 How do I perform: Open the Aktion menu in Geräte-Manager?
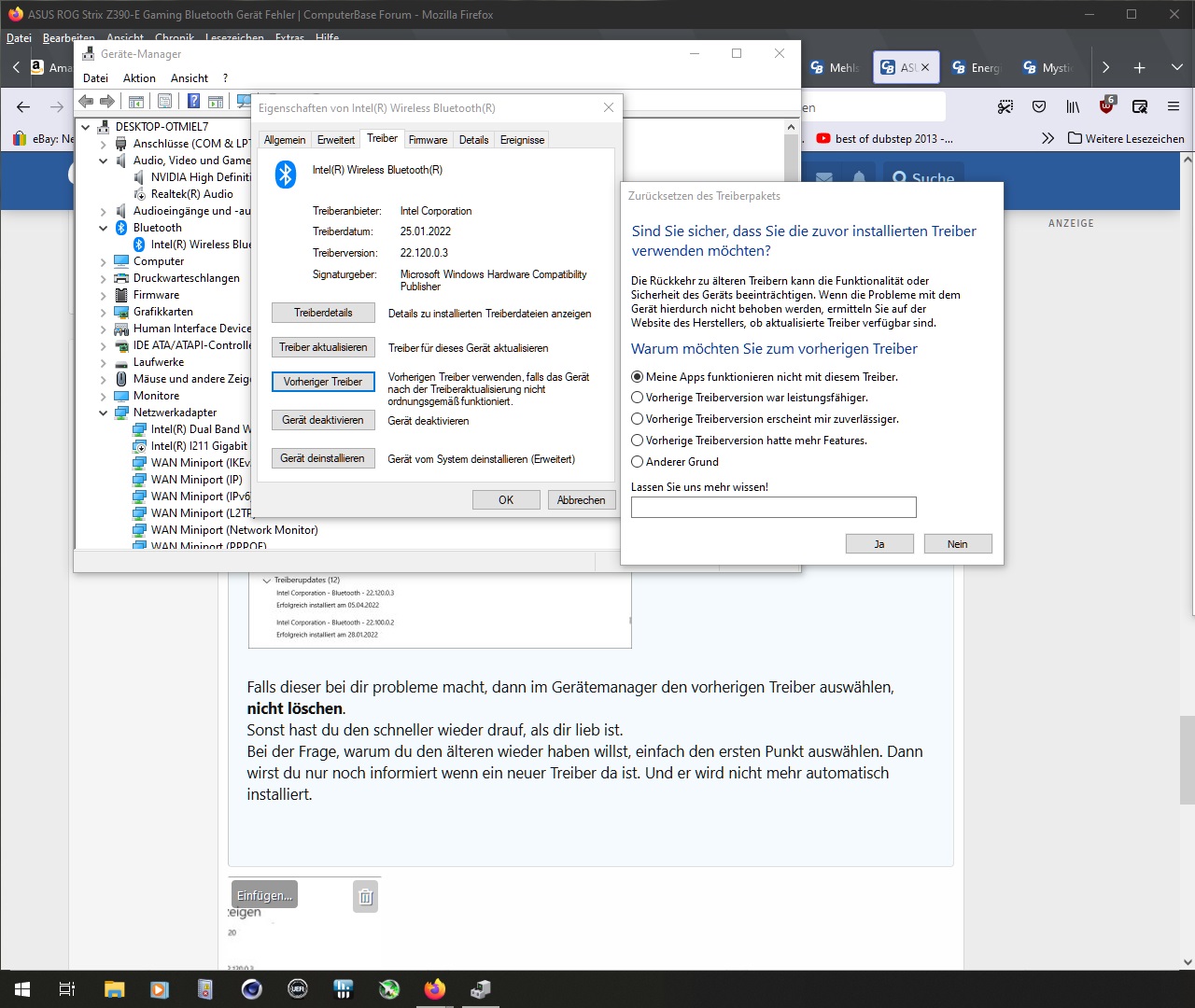click(x=139, y=78)
